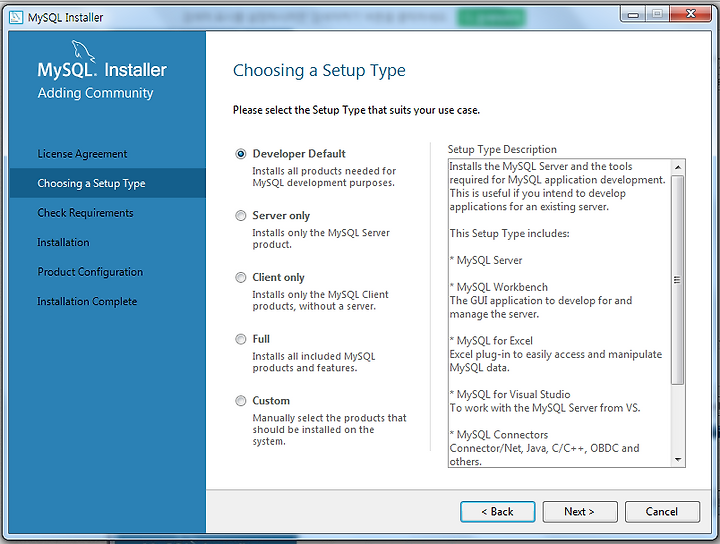
Task: Click the MySQL dolphin logo
Action: [83, 51]
